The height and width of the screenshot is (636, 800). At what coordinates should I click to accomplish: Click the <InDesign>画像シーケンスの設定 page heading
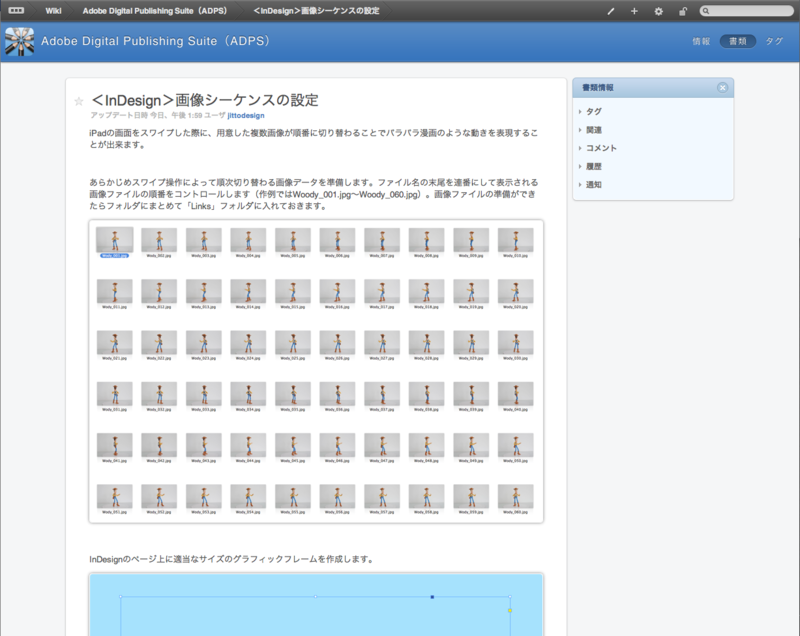[x=204, y=100]
